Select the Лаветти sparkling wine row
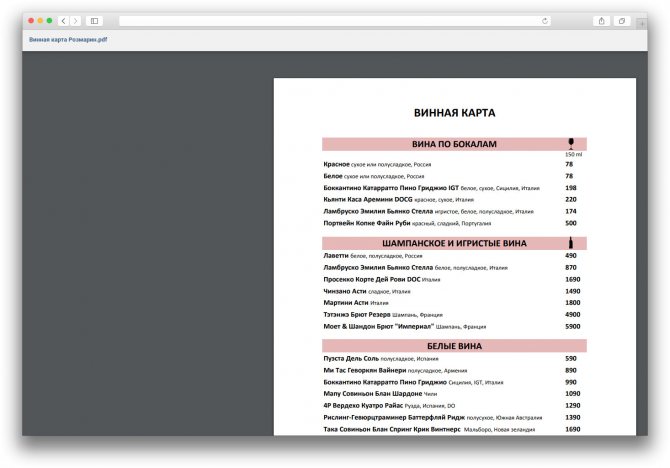The width and height of the screenshot is (670, 468). pyautogui.click(x=454, y=256)
